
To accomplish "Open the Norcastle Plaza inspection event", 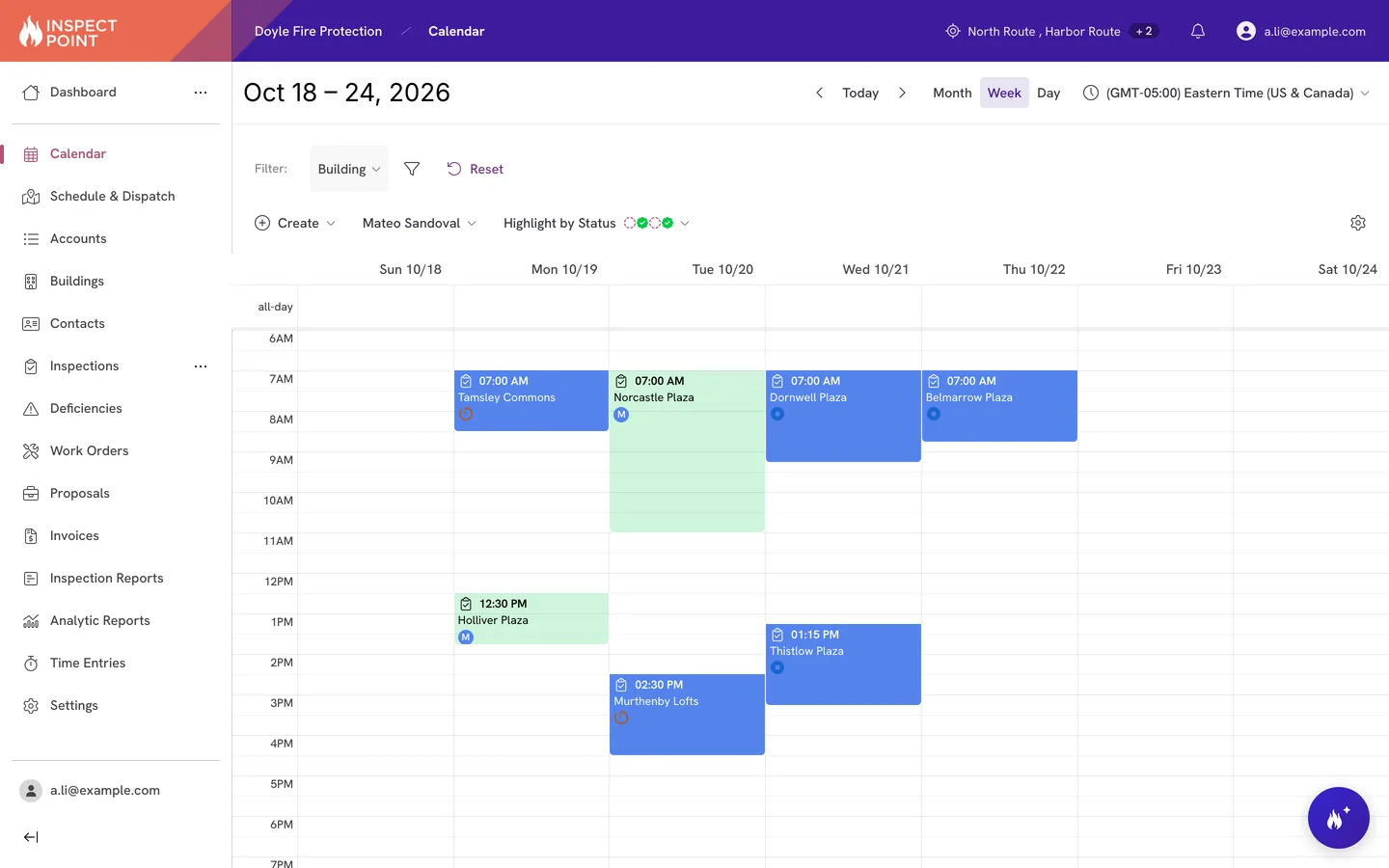I will pyautogui.click(x=687, y=451).
